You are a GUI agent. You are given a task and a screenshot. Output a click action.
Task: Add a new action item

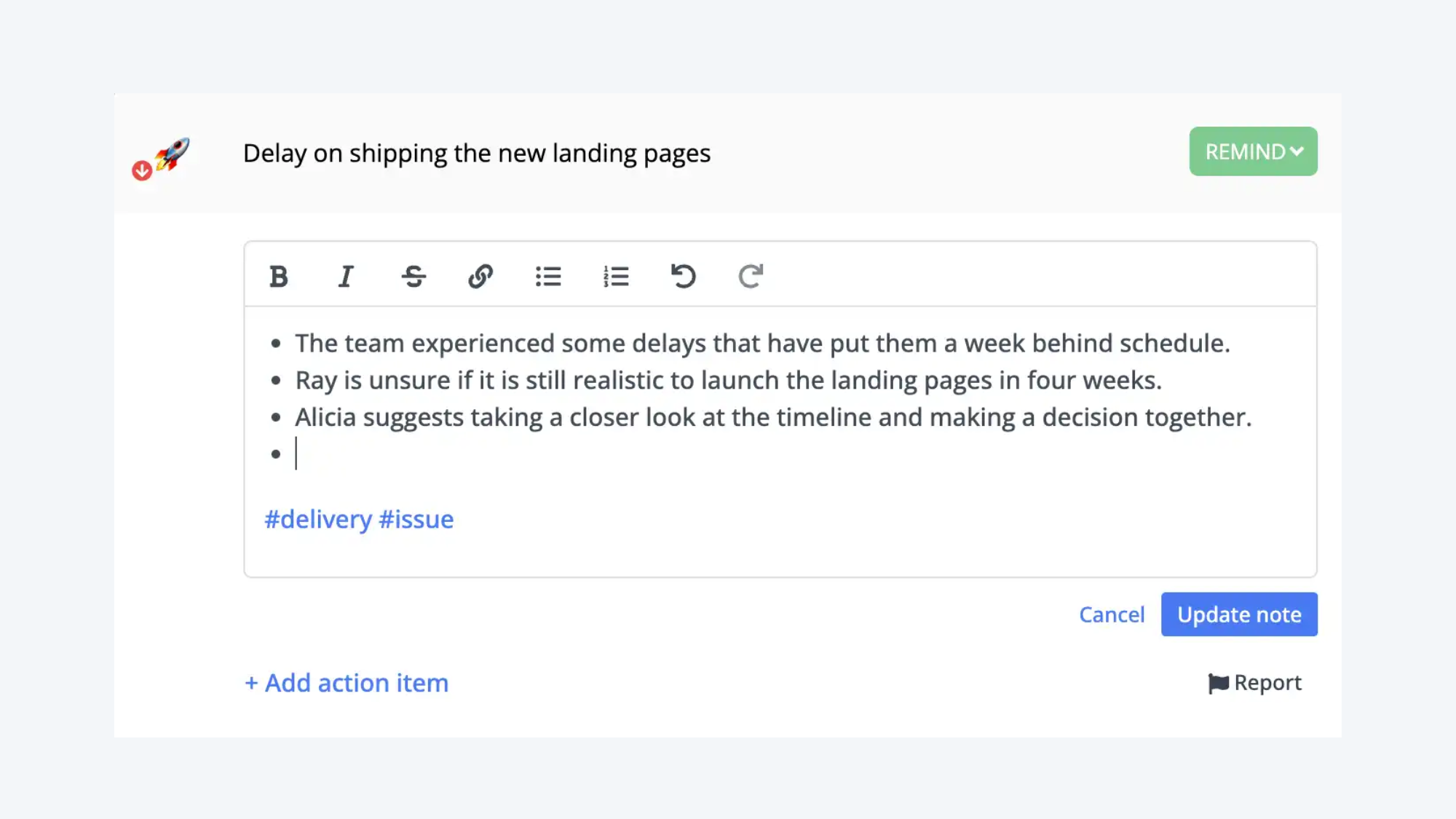(x=347, y=683)
